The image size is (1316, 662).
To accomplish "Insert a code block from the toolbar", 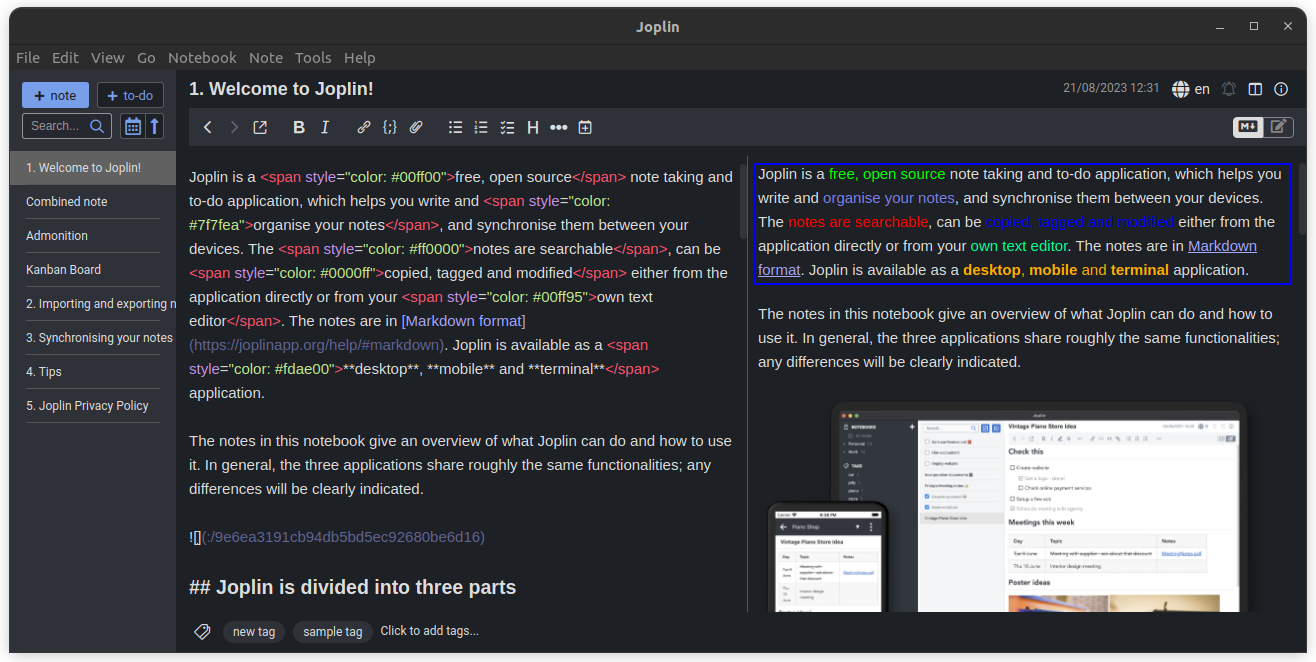I will (x=390, y=127).
